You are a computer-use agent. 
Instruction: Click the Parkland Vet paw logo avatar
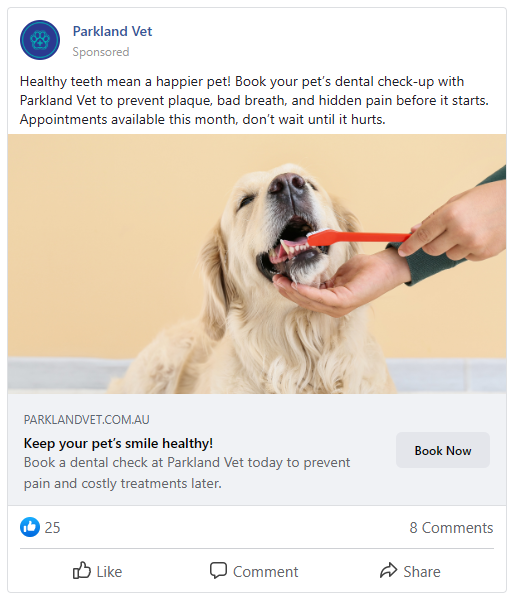coord(40,40)
